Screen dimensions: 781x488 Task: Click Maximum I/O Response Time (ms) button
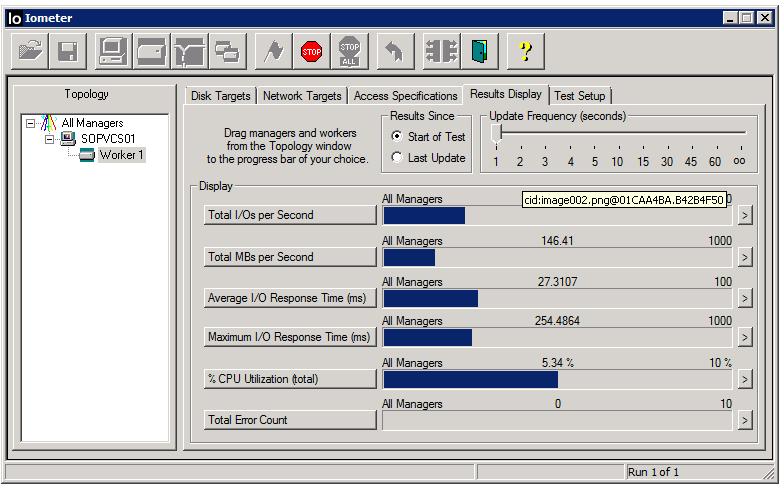coord(290,337)
